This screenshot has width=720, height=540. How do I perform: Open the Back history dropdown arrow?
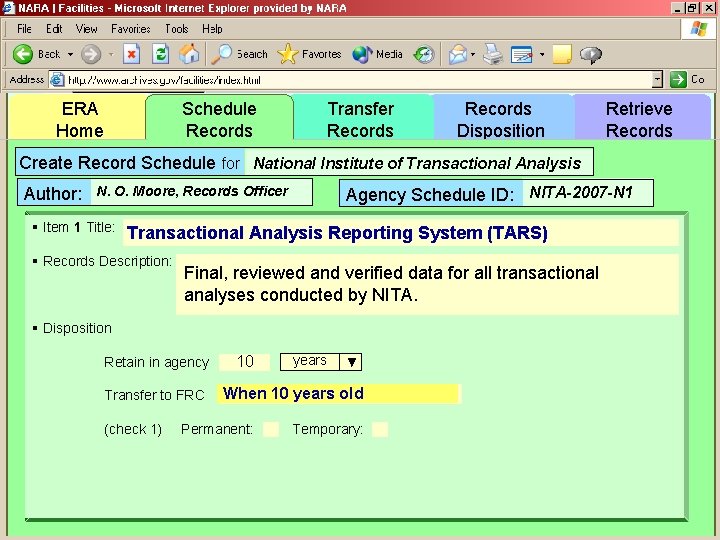pos(70,54)
